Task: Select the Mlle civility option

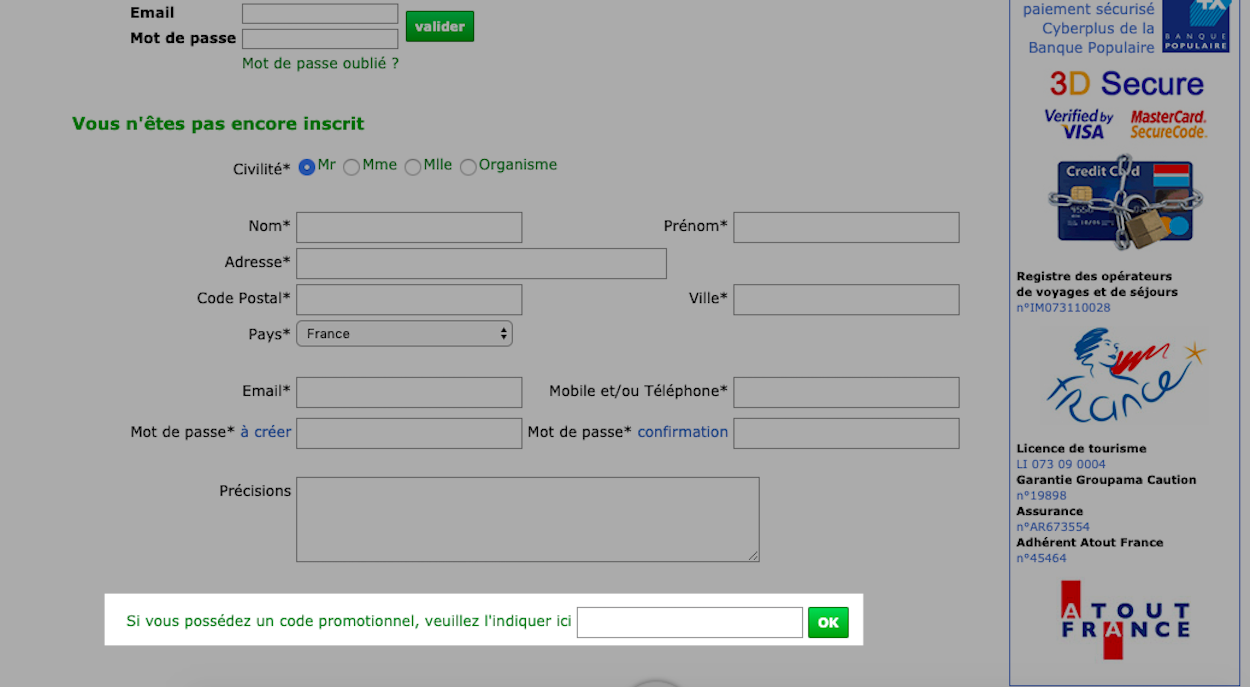Action: pyautogui.click(x=413, y=167)
